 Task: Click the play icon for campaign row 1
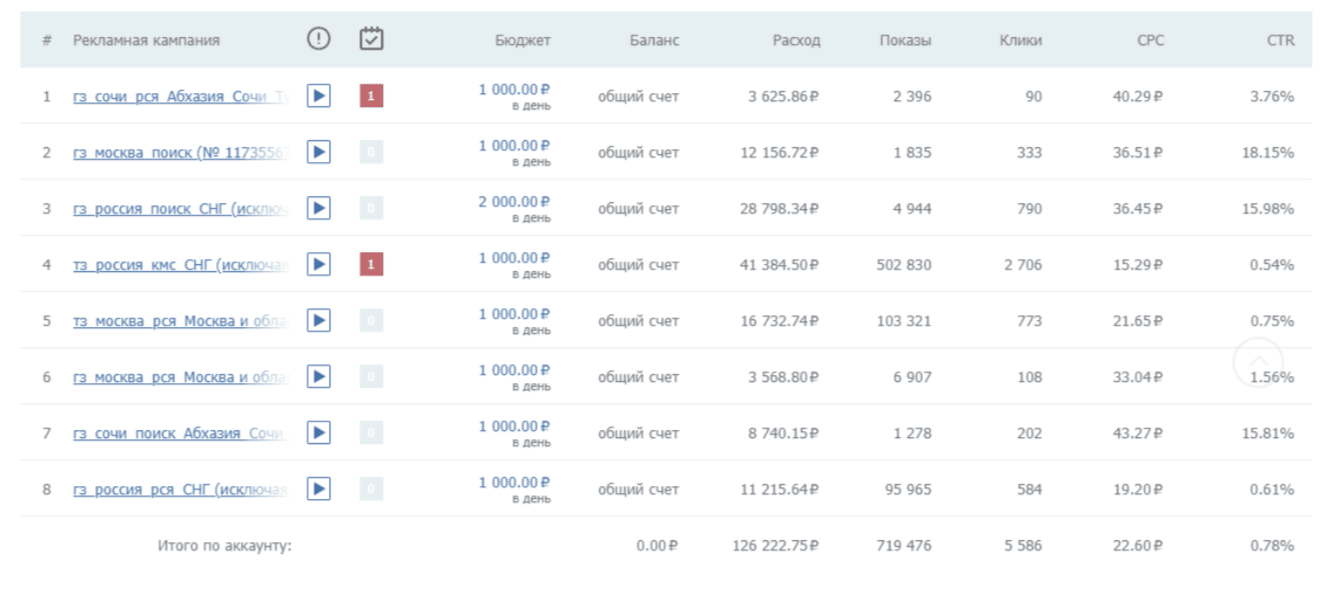pyautogui.click(x=318, y=96)
